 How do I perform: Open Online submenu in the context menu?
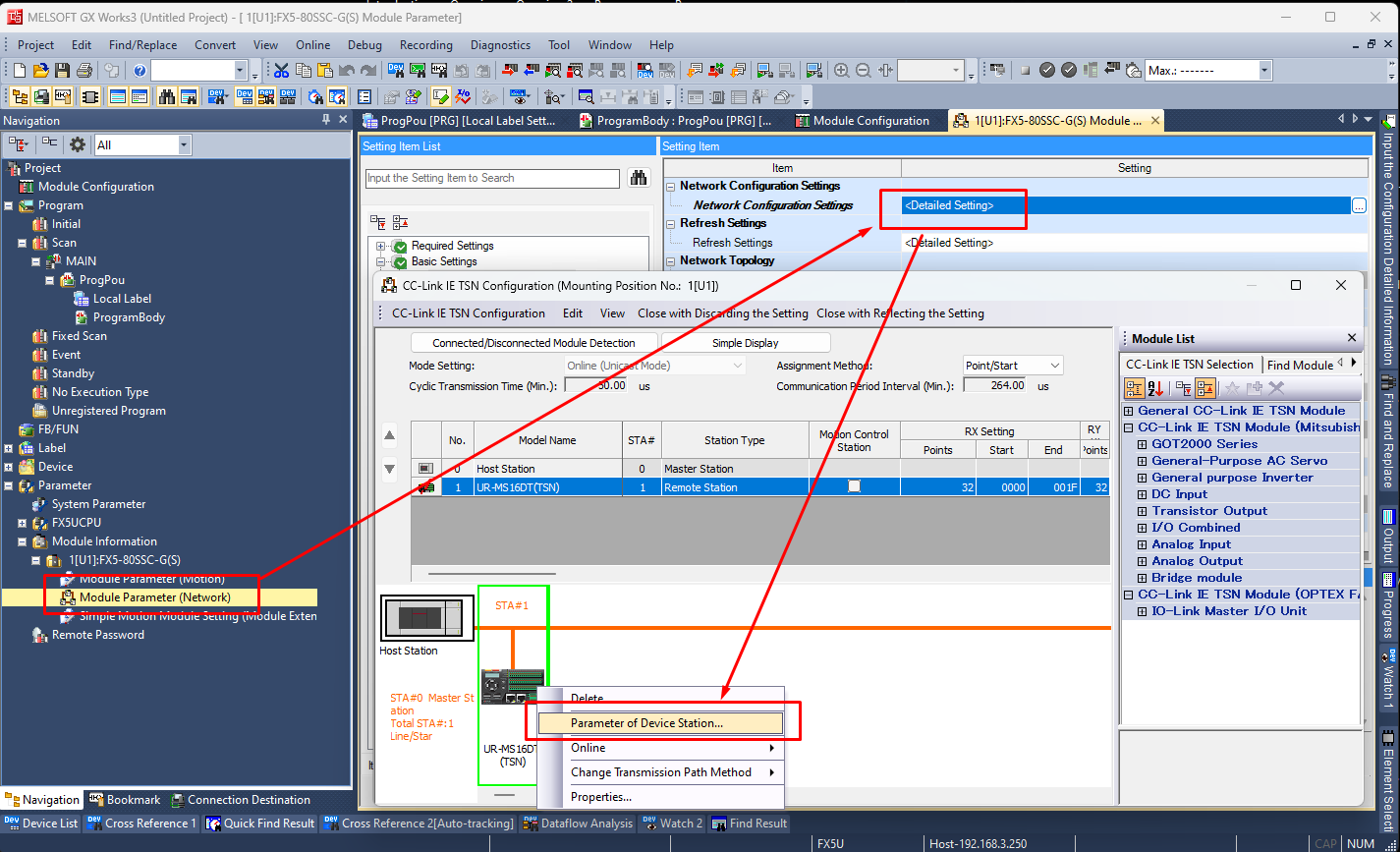click(661, 748)
